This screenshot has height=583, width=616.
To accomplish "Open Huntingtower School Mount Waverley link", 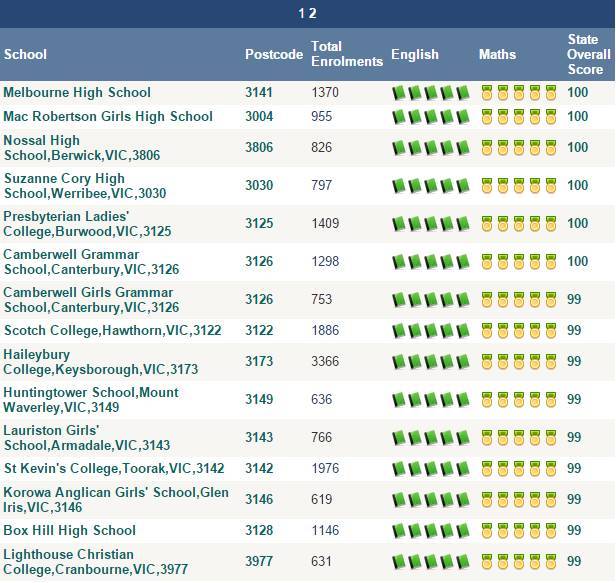I will click(91, 400).
